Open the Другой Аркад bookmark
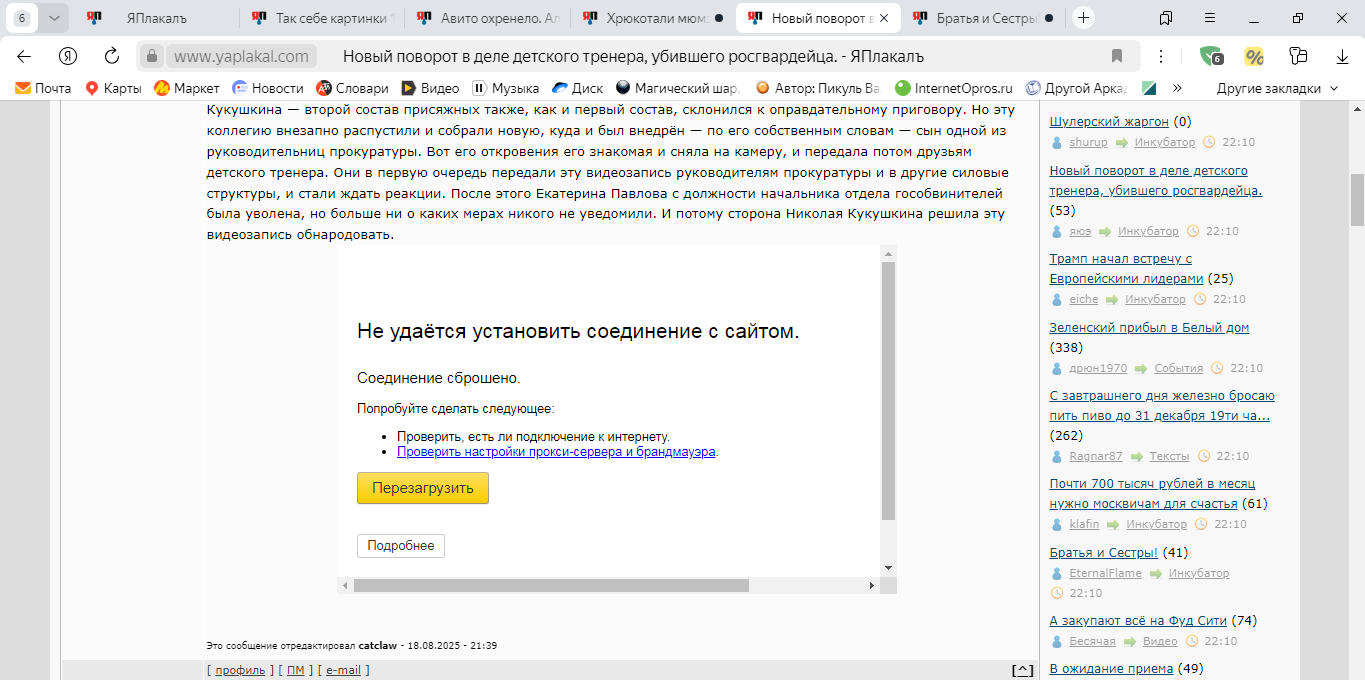 (x=1076, y=88)
